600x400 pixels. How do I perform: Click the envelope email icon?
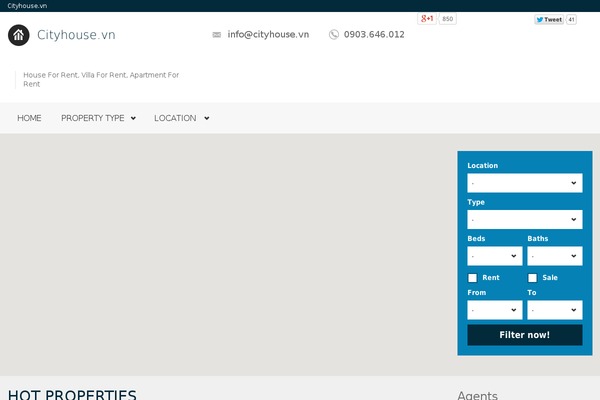[x=217, y=35]
